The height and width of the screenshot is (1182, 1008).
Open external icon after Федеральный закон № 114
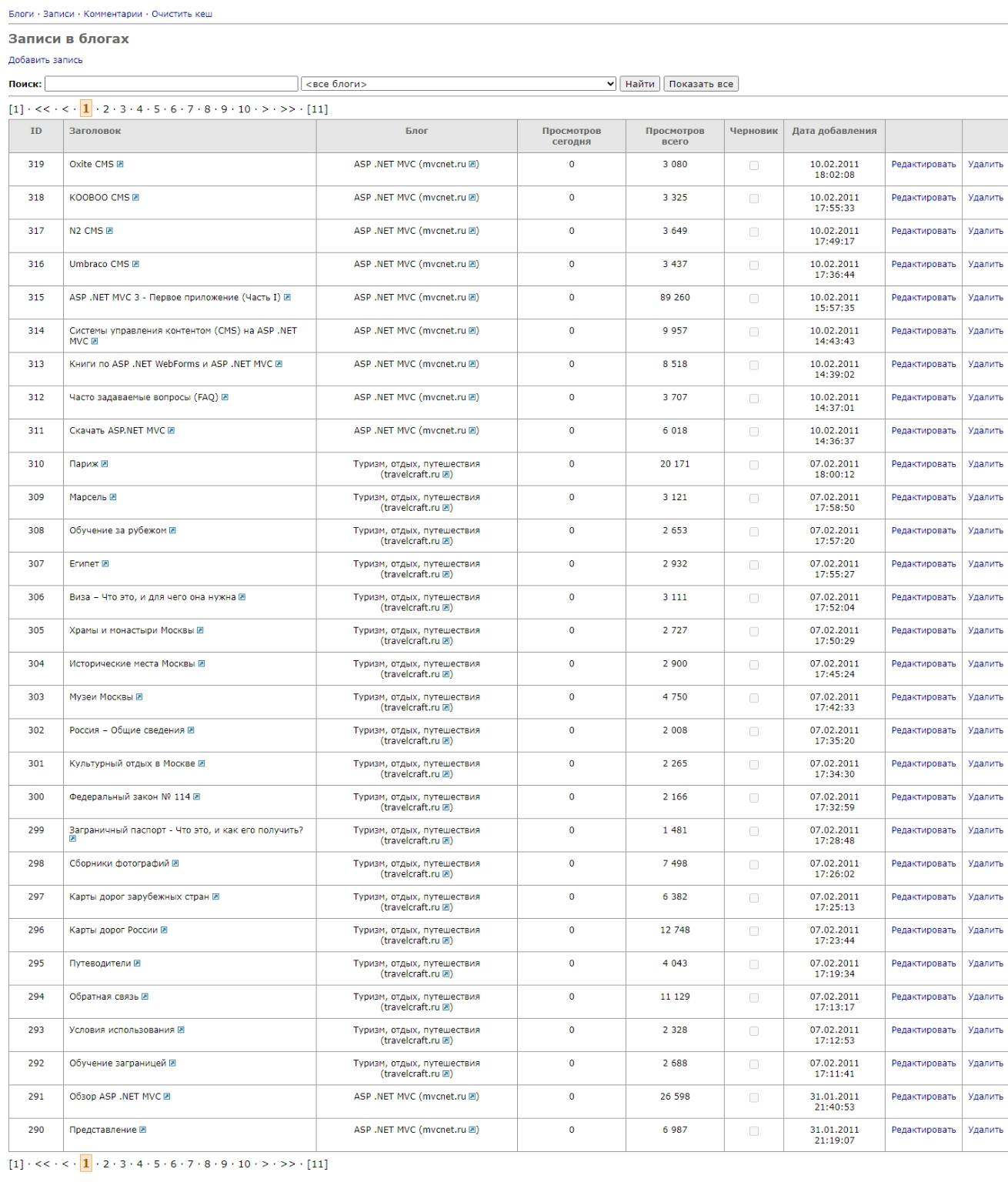point(196,797)
